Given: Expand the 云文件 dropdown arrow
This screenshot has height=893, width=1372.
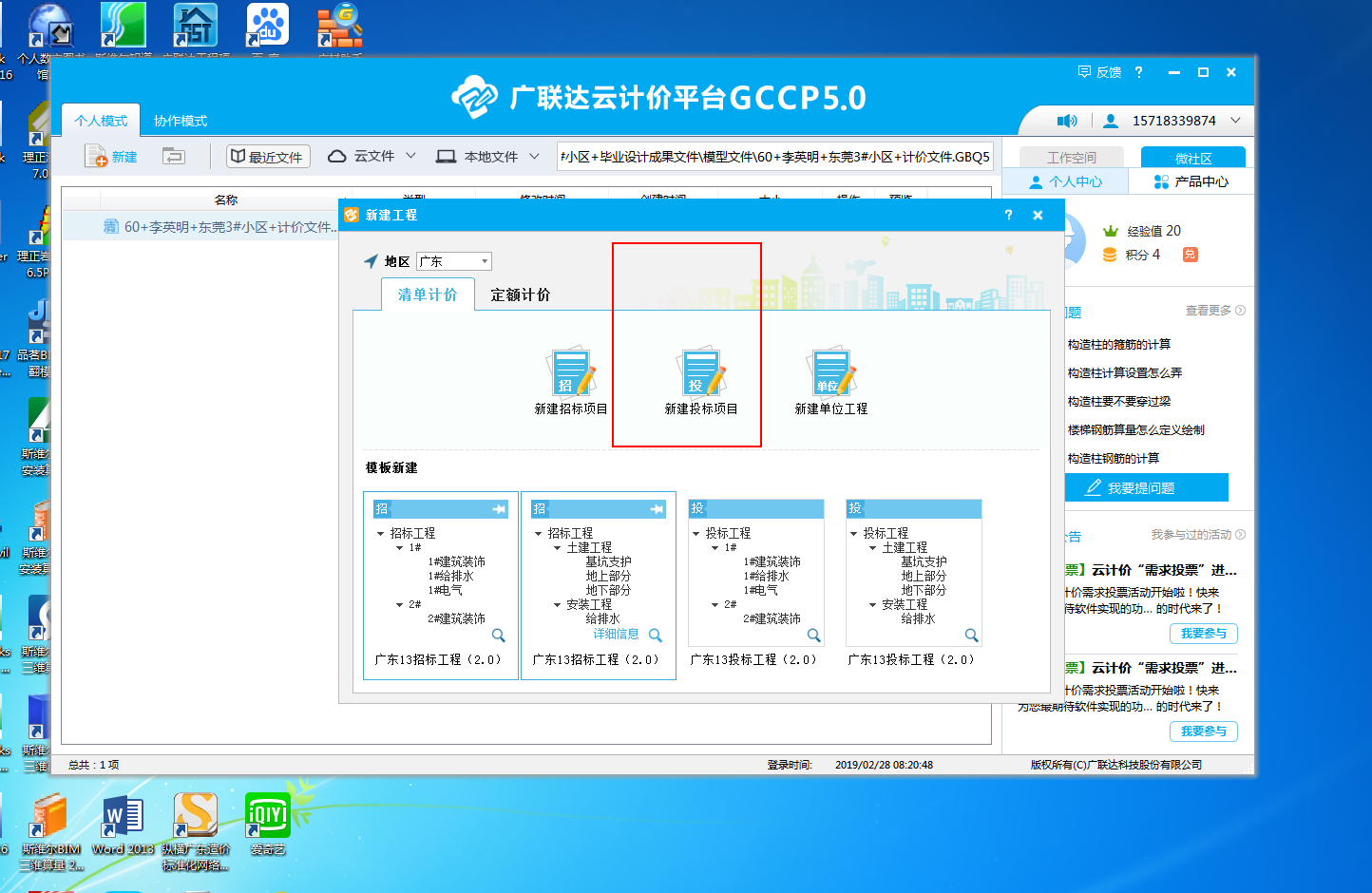Looking at the screenshot, I should 411,156.
